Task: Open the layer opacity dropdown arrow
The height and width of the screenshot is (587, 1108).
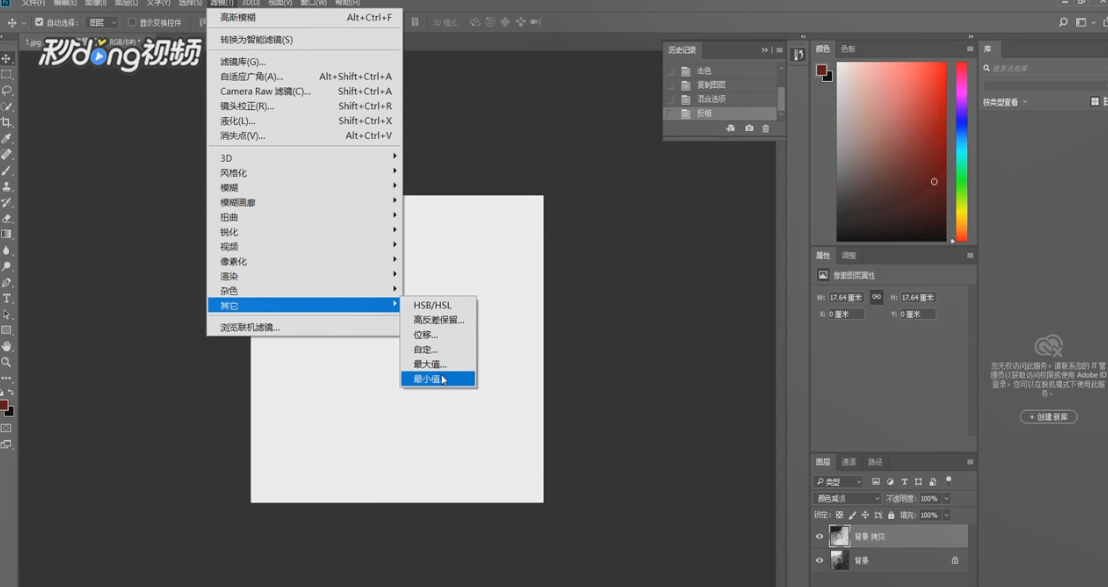Action: click(x=946, y=499)
